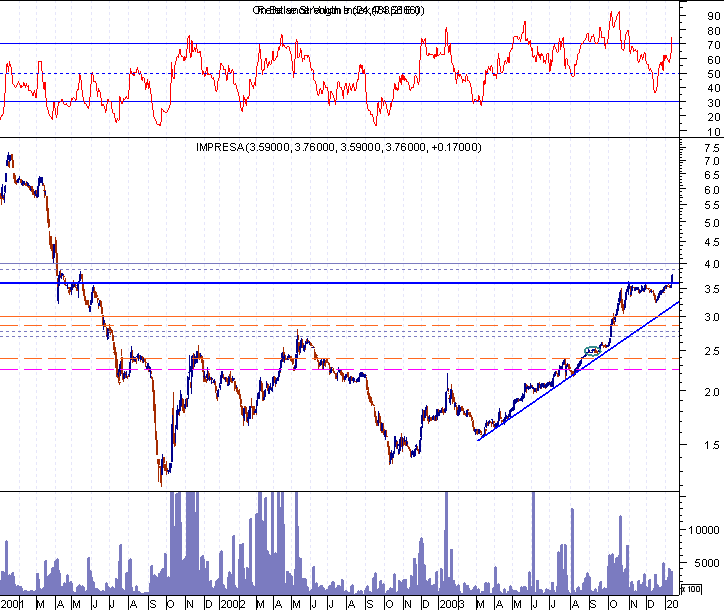Click the 2002 year label on time axis

coord(232,604)
